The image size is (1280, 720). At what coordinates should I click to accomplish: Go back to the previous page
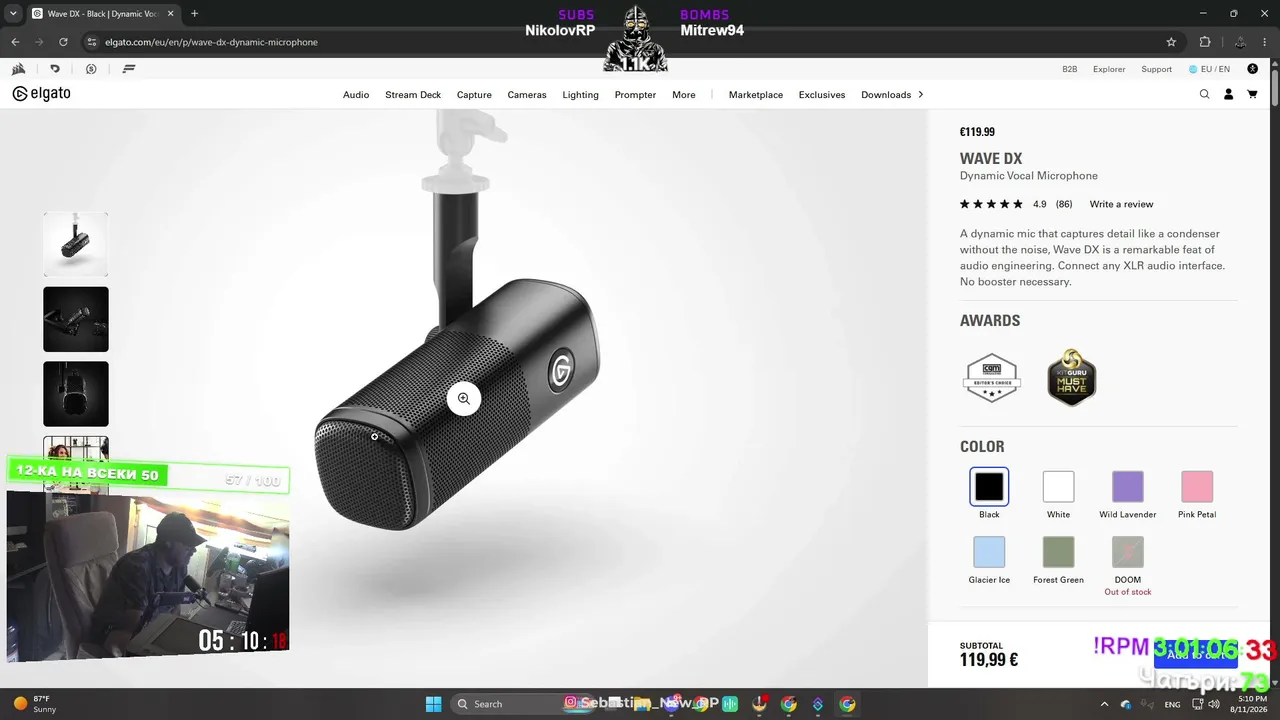[15, 42]
